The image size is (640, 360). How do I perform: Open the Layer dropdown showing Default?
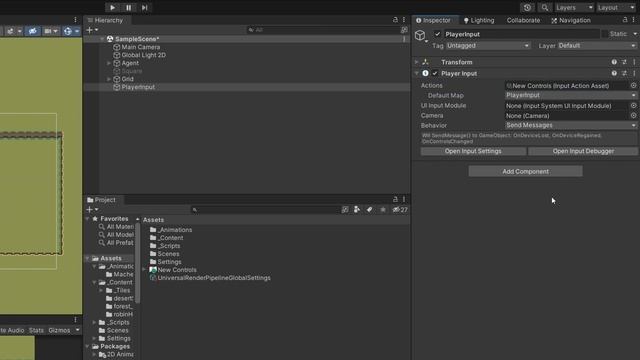[x=597, y=46]
